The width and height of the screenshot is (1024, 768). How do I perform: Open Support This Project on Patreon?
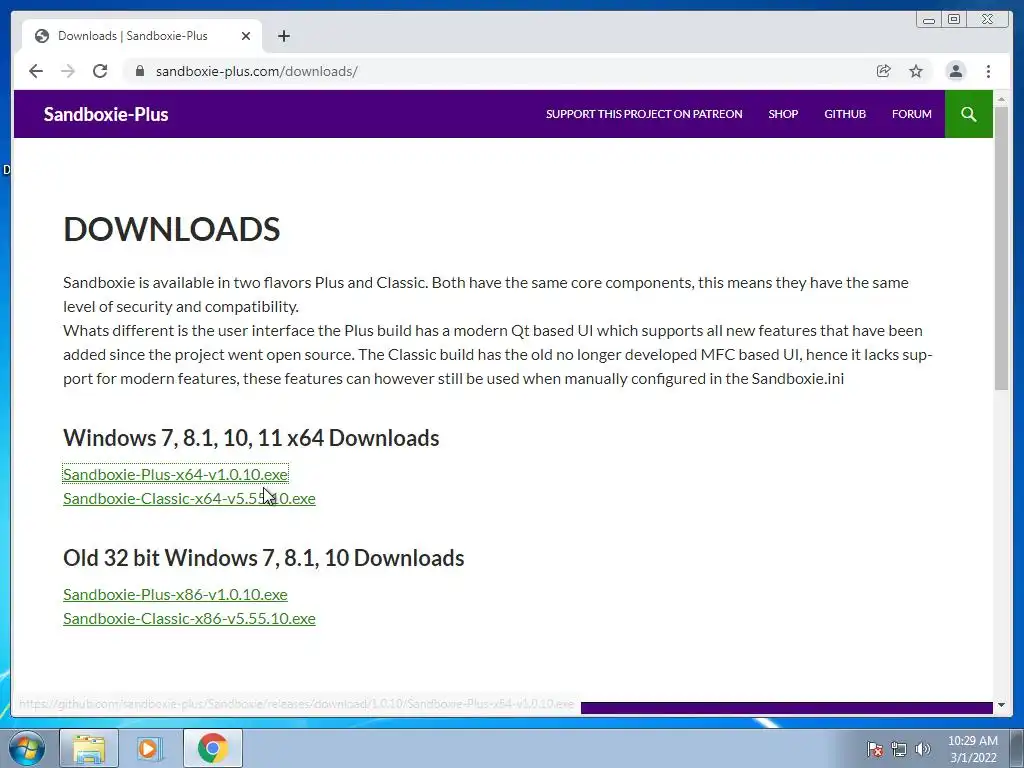(644, 114)
